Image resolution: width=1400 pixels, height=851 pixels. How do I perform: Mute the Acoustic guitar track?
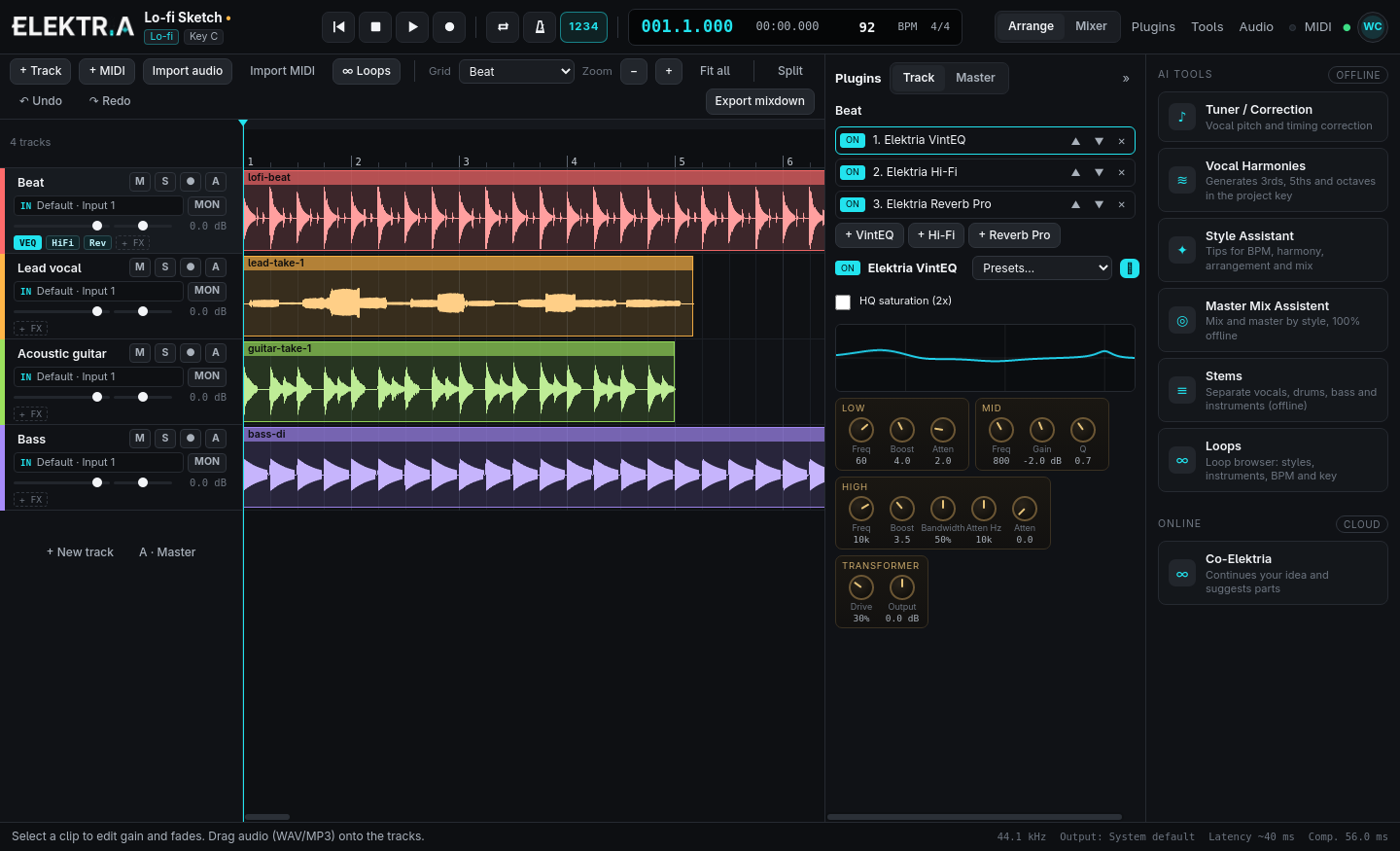140,353
